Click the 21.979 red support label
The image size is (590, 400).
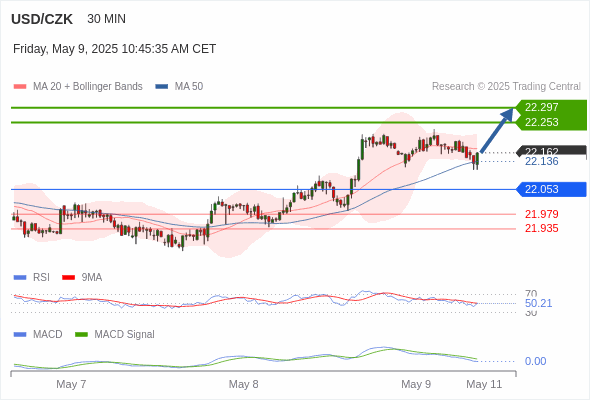(x=541, y=214)
